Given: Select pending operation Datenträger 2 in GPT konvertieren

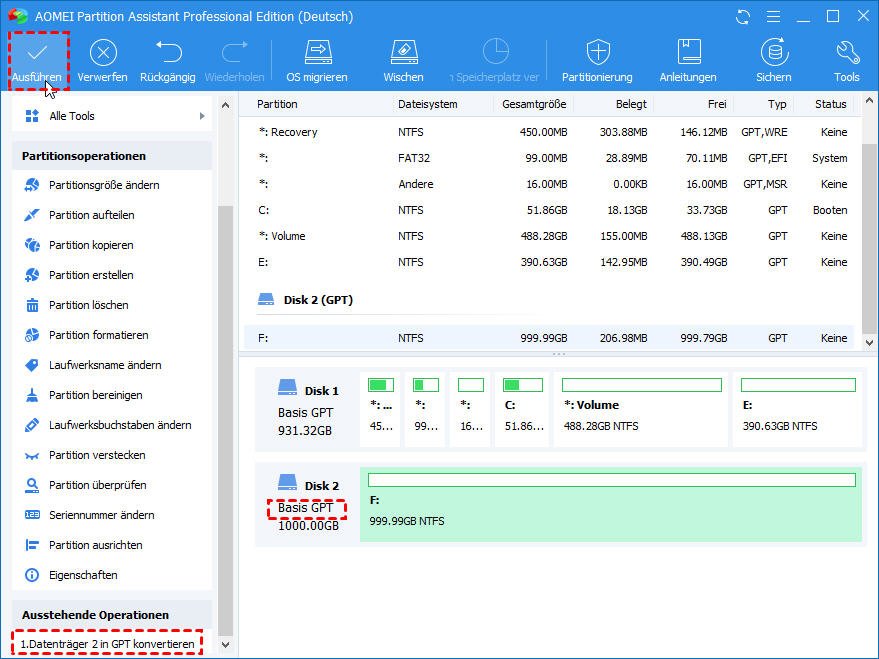Looking at the screenshot, I should (x=107, y=644).
